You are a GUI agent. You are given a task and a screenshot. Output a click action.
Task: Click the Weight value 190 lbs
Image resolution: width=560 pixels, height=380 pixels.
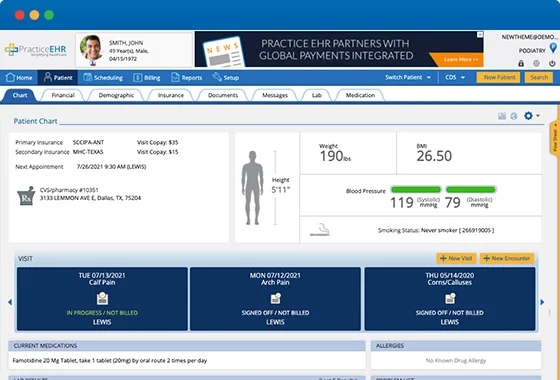pos(335,156)
